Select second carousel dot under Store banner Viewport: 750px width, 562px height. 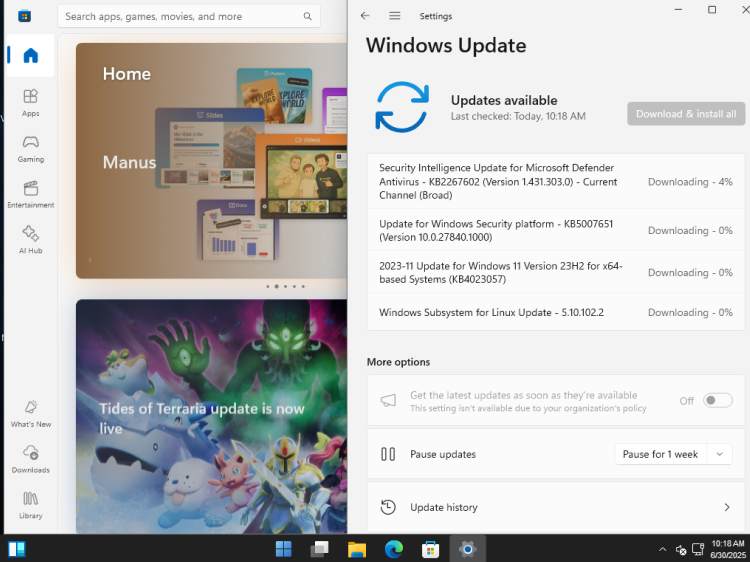(x=276, y=287)
